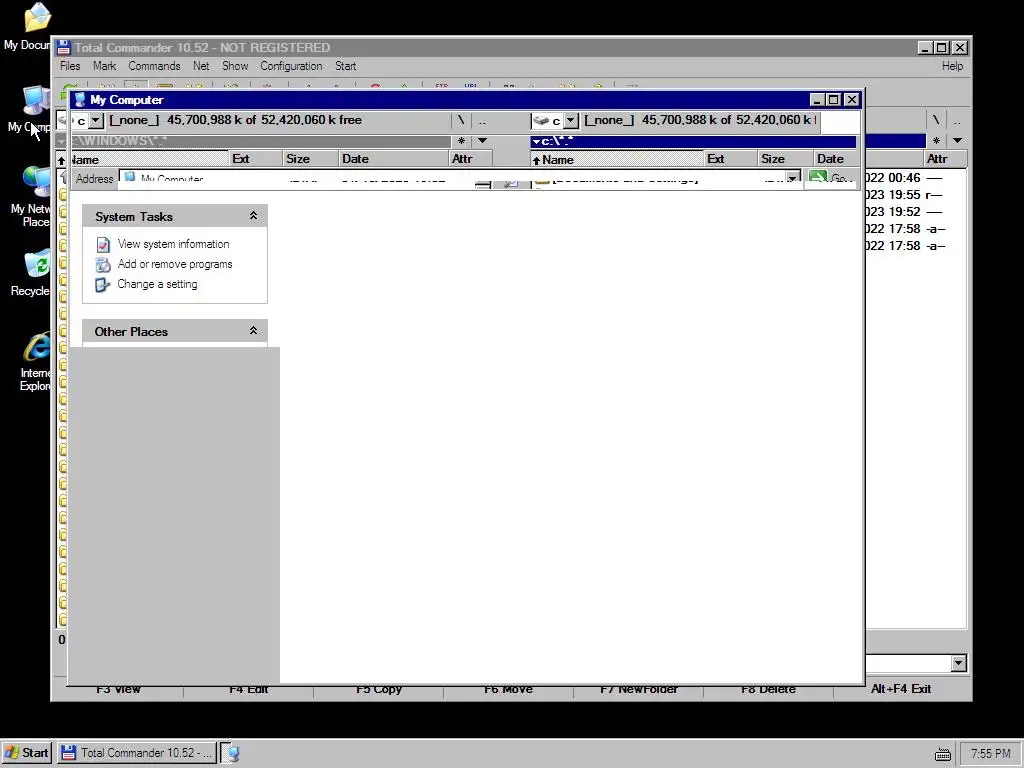This screenshot has width=1024, height=768.
Task: Open the Start menu in Total Commander's menu bar
Action: point(345,66)
